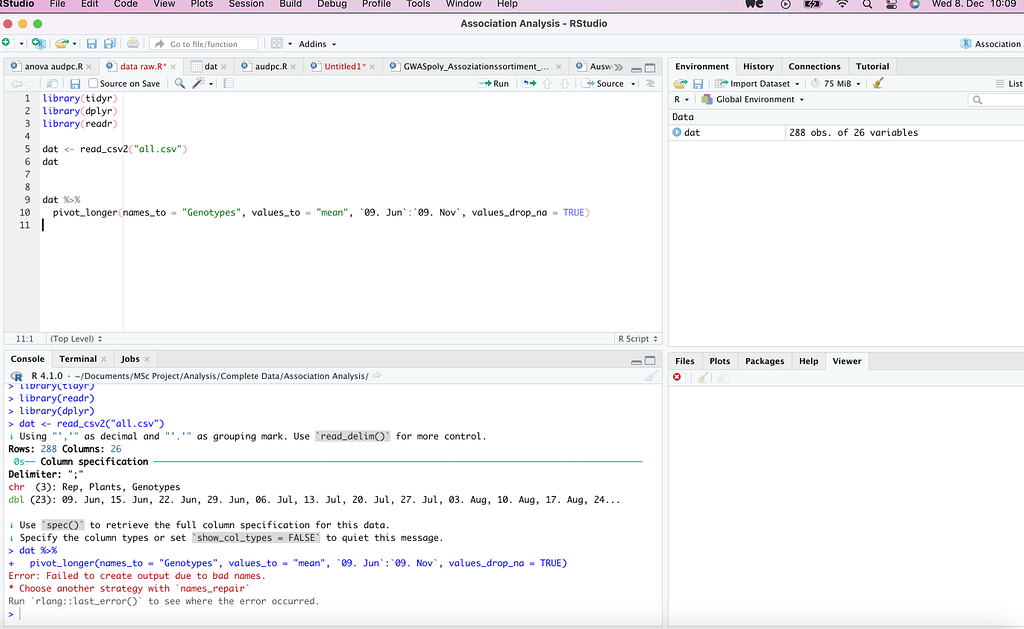Show editor in new window

(52, 84)
